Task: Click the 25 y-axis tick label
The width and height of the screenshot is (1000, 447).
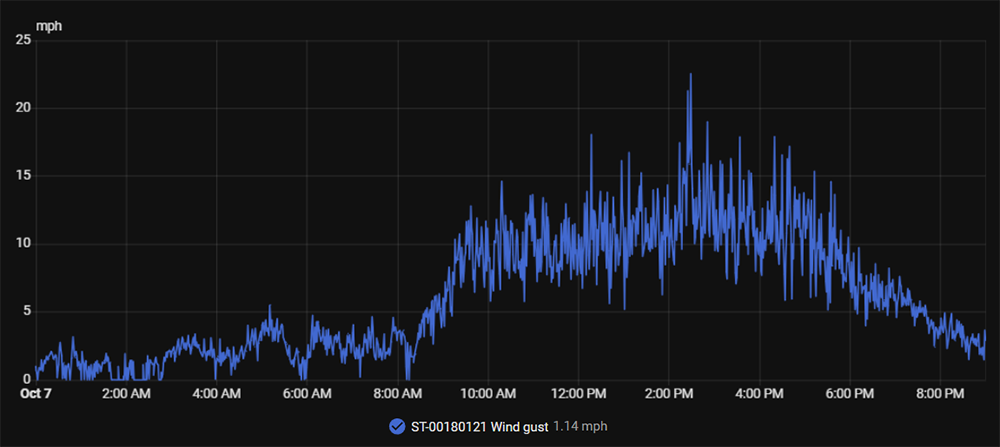Action: 23,40
